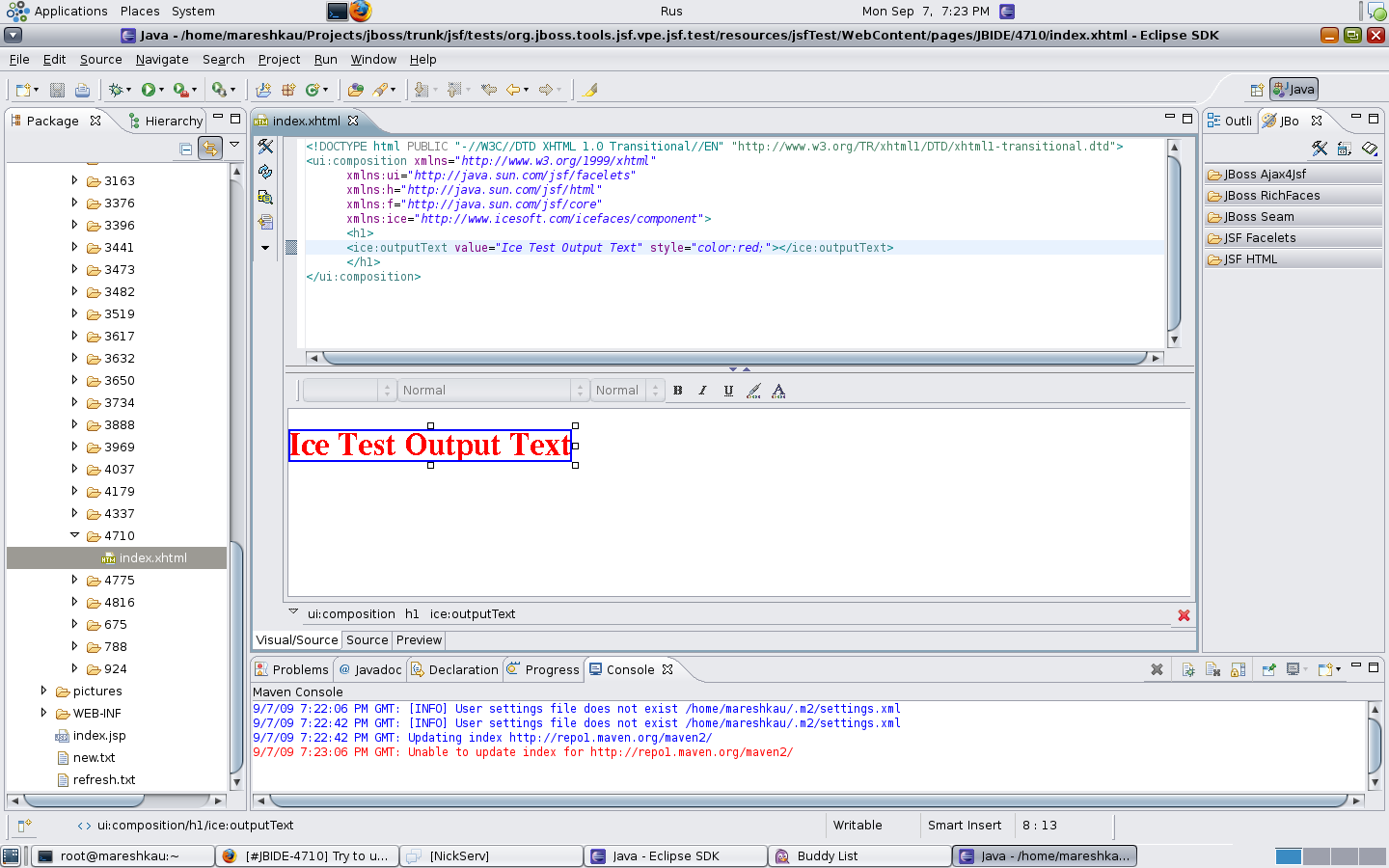Toggle the selection bar arrow beside ui:composition
The width and height of the screenshot is (1389, 868).
pos(293,612)
